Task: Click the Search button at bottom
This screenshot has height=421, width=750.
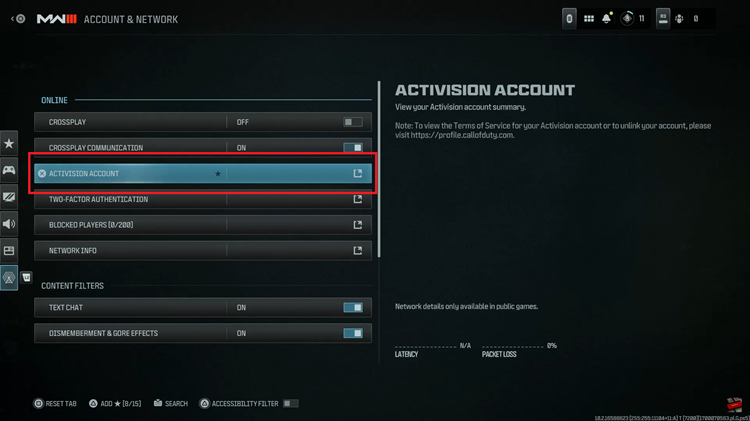Action: [170, 404]
